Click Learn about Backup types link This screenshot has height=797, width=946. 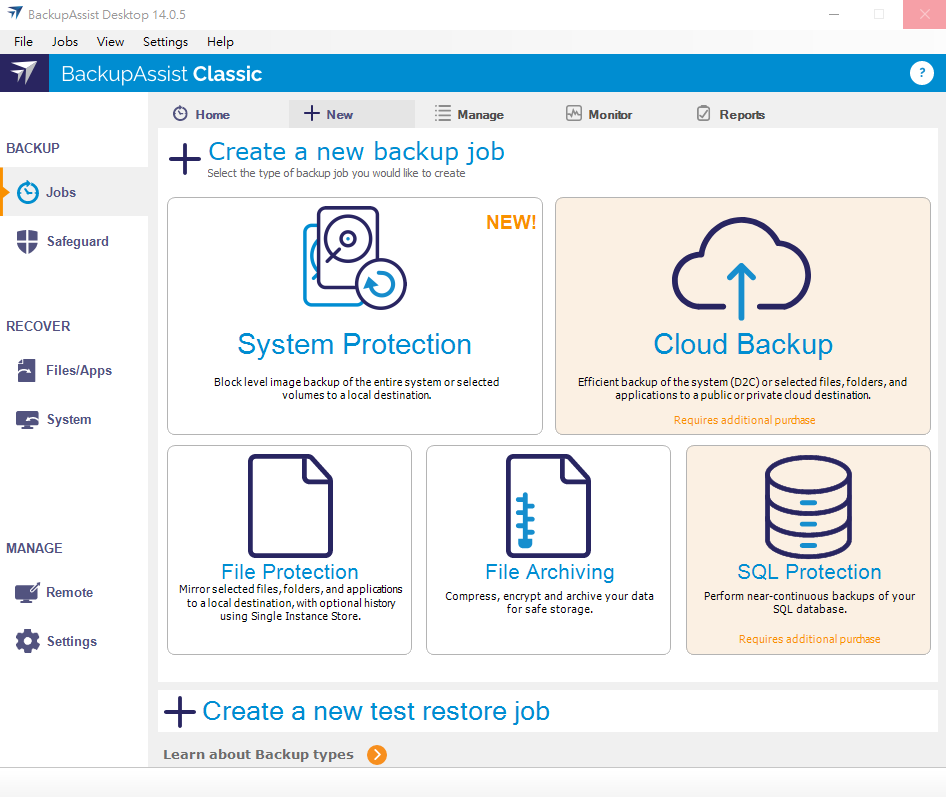258,754
